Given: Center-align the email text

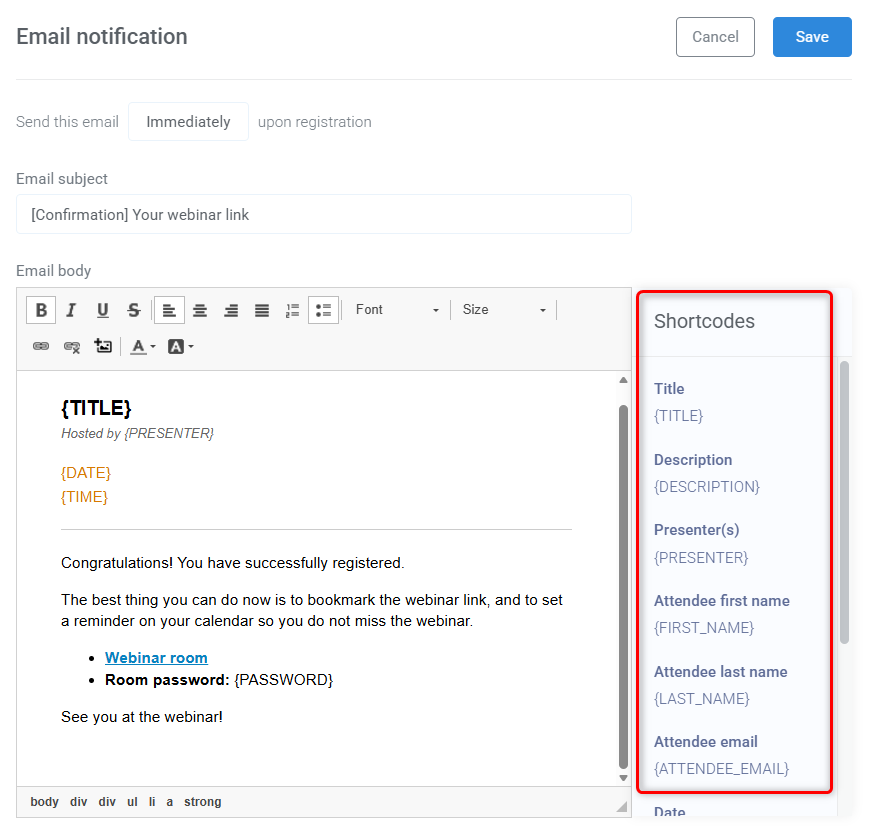Looking at the screenshot, I should (199, 310).
